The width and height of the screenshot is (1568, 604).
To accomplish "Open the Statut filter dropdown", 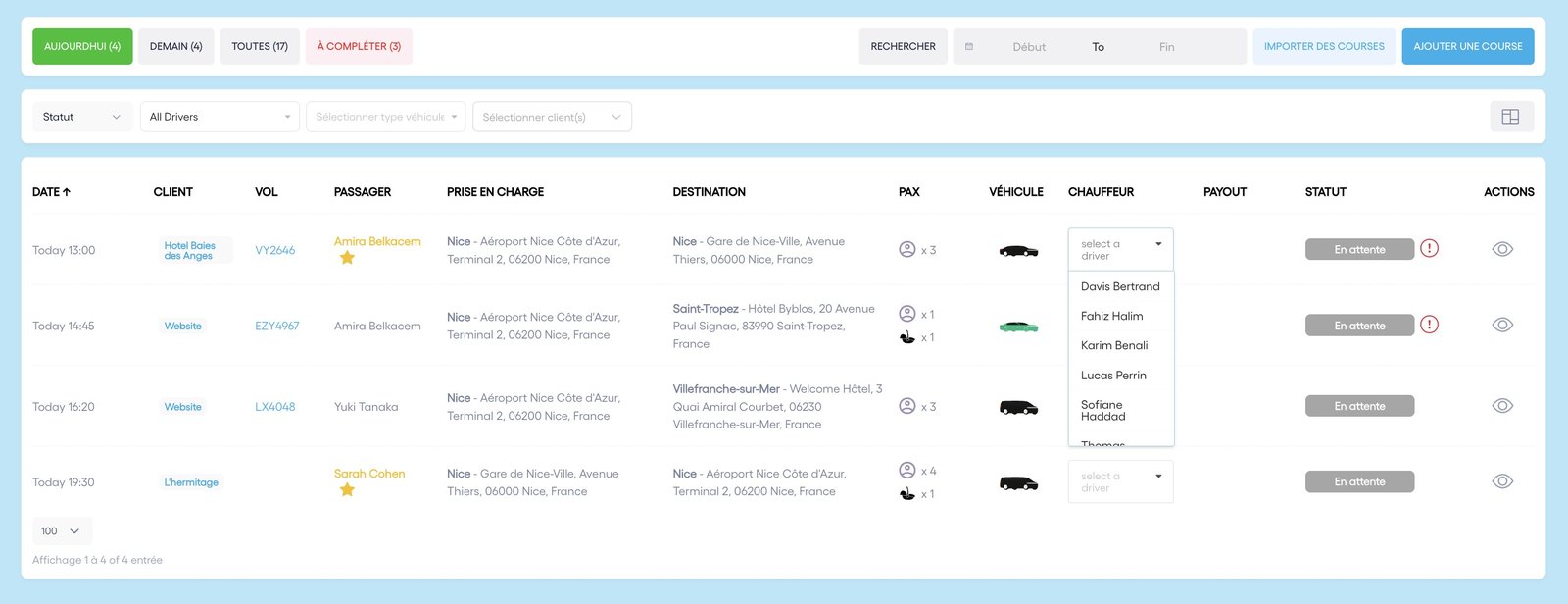I will pyautogui.click(x=82, y=117).
